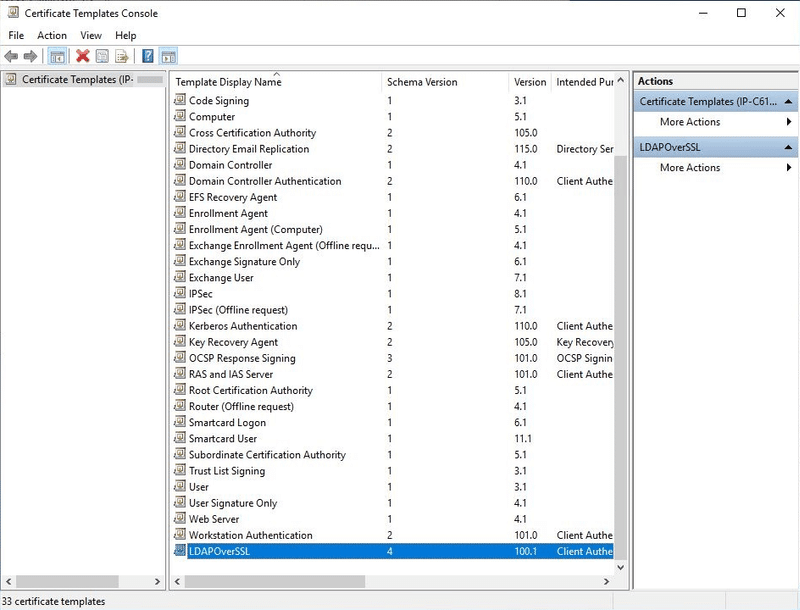Select the Root Certification Authority template
Viewport: 800px width, 610px height.
coord(251,390)
